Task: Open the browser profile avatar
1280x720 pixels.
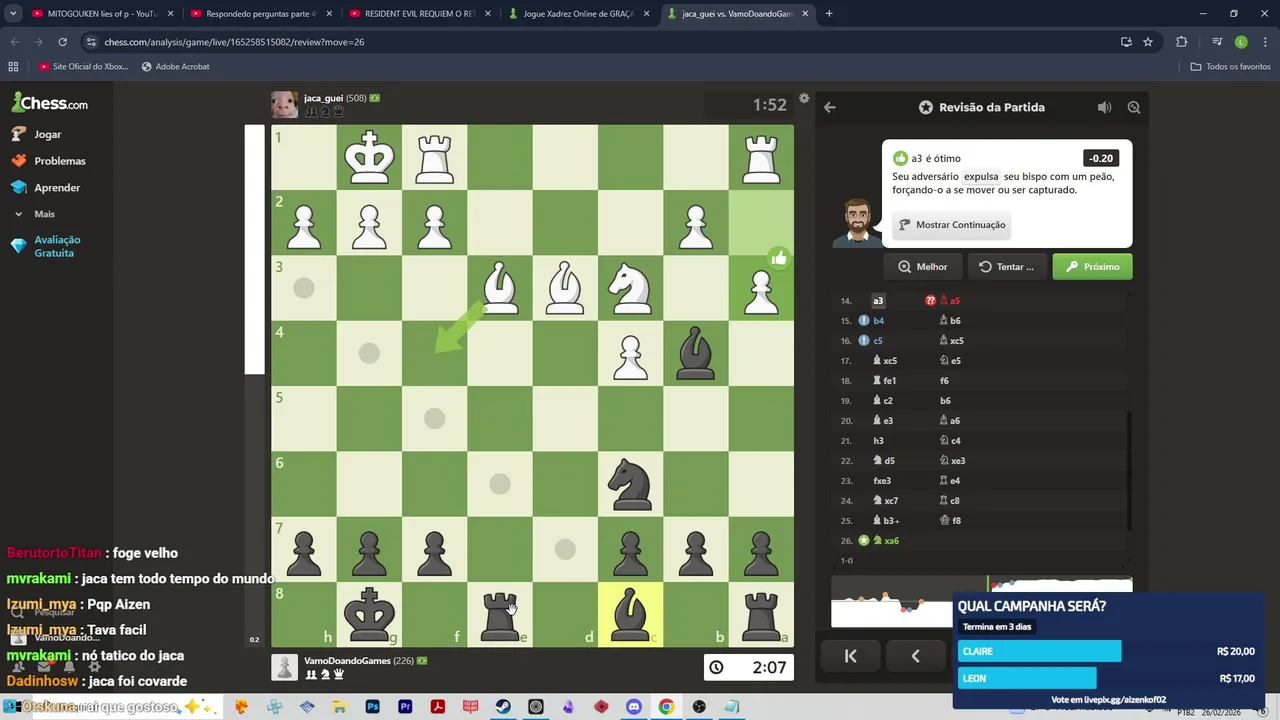Action: [1241, 42]
